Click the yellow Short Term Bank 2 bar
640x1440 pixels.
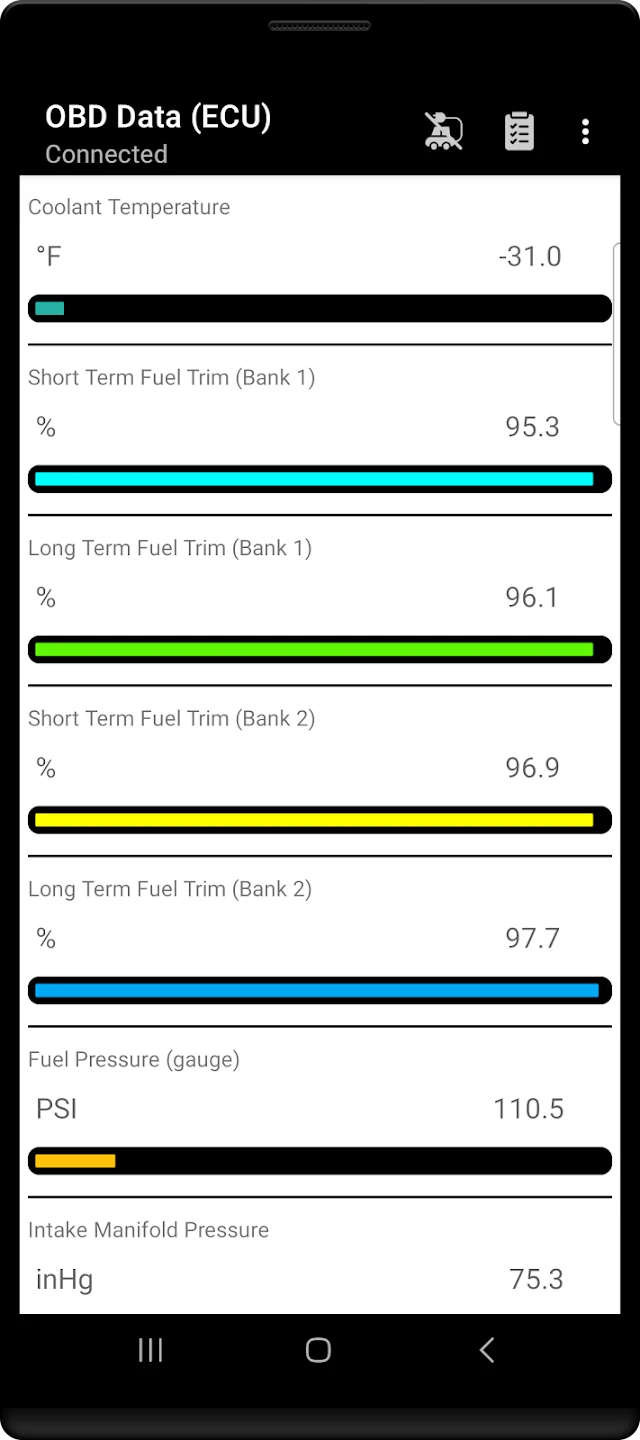pos(319,820)
